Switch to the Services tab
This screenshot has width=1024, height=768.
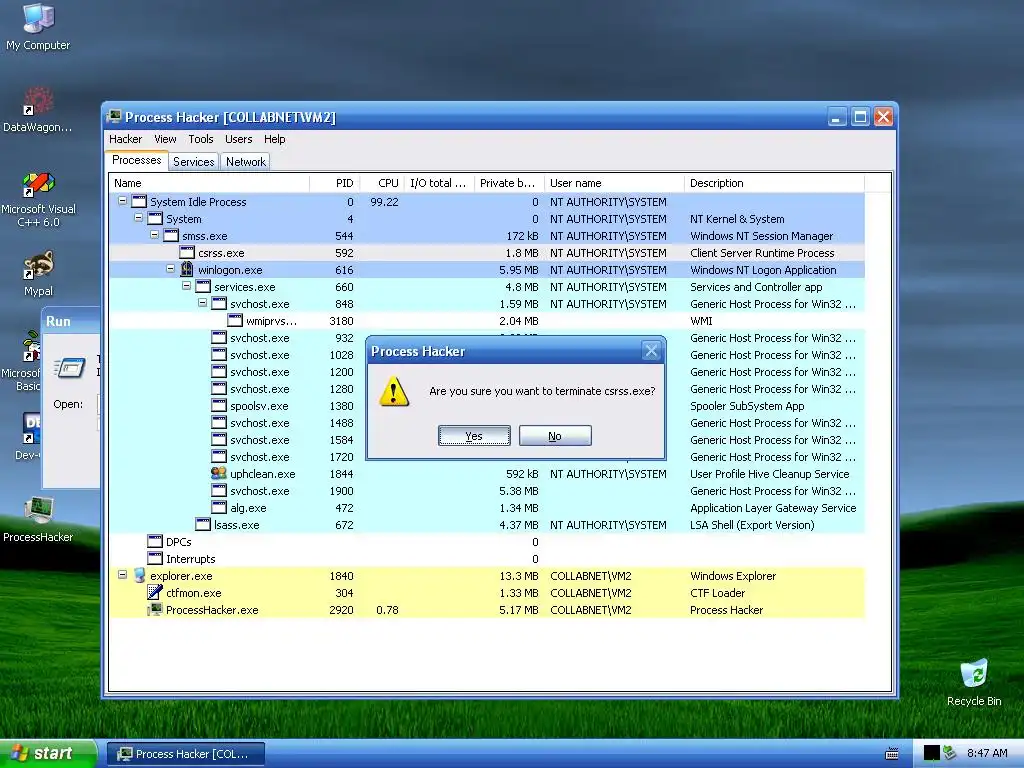[x=193, y=162]
